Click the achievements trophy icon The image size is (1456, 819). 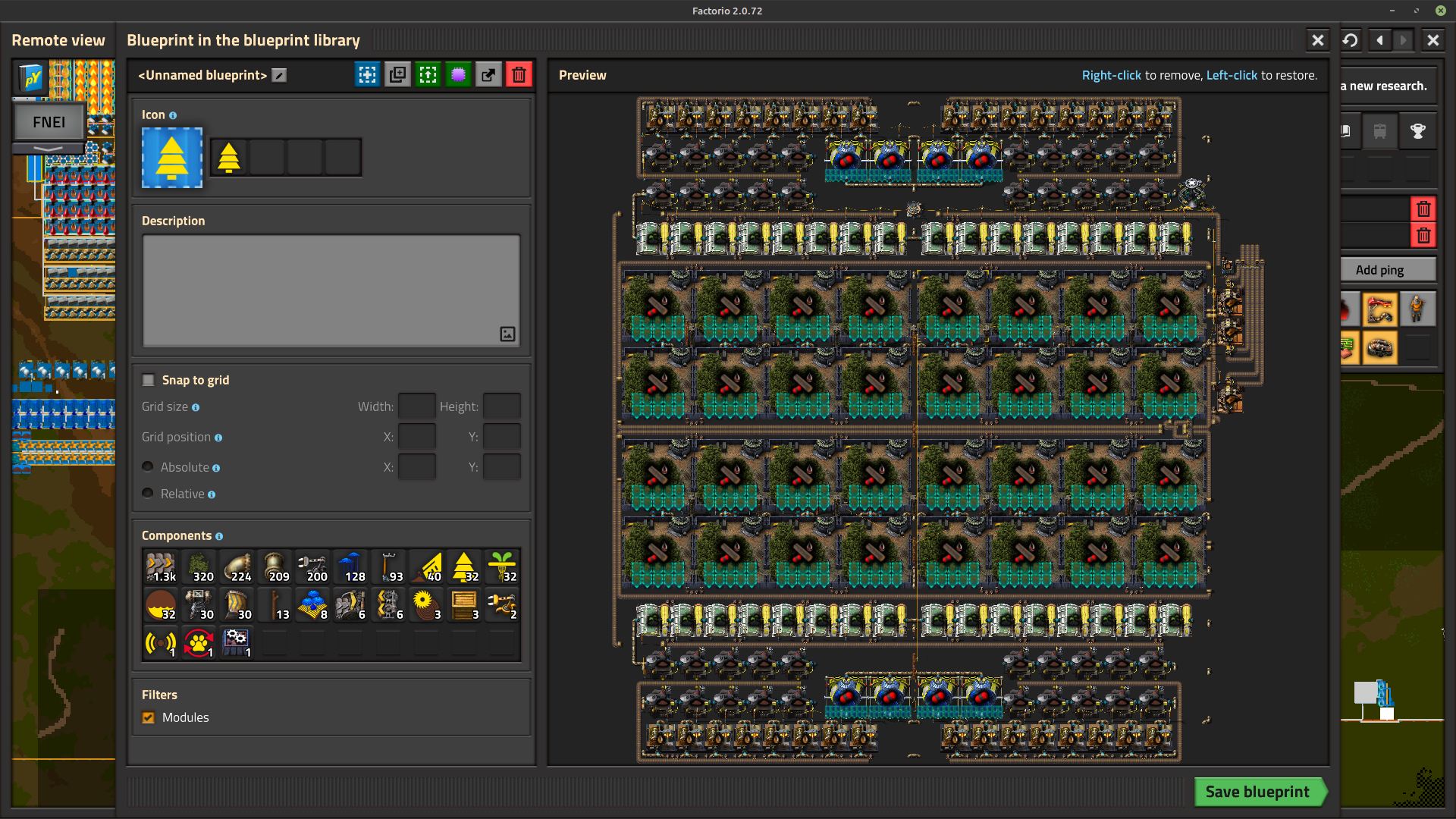tap(1417, 131)
